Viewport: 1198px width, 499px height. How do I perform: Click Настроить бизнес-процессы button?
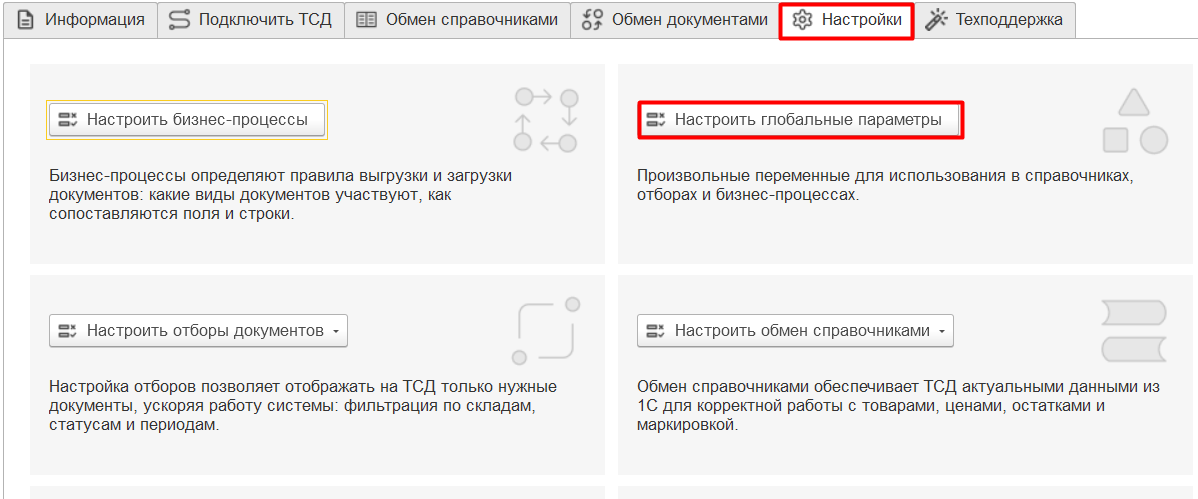coord(187,120)
